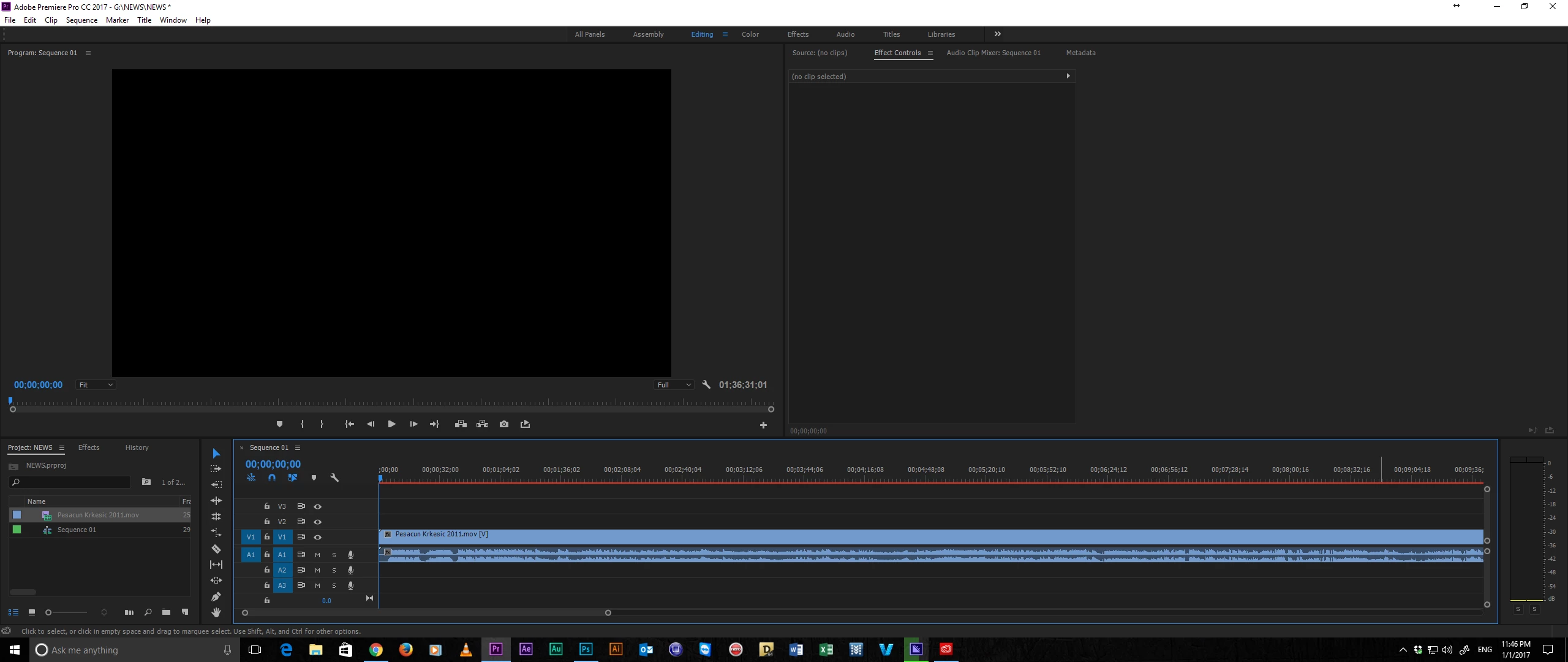Hide track V2 output with eye
This screenshot has width=1568, height=662.
(318, 522)
